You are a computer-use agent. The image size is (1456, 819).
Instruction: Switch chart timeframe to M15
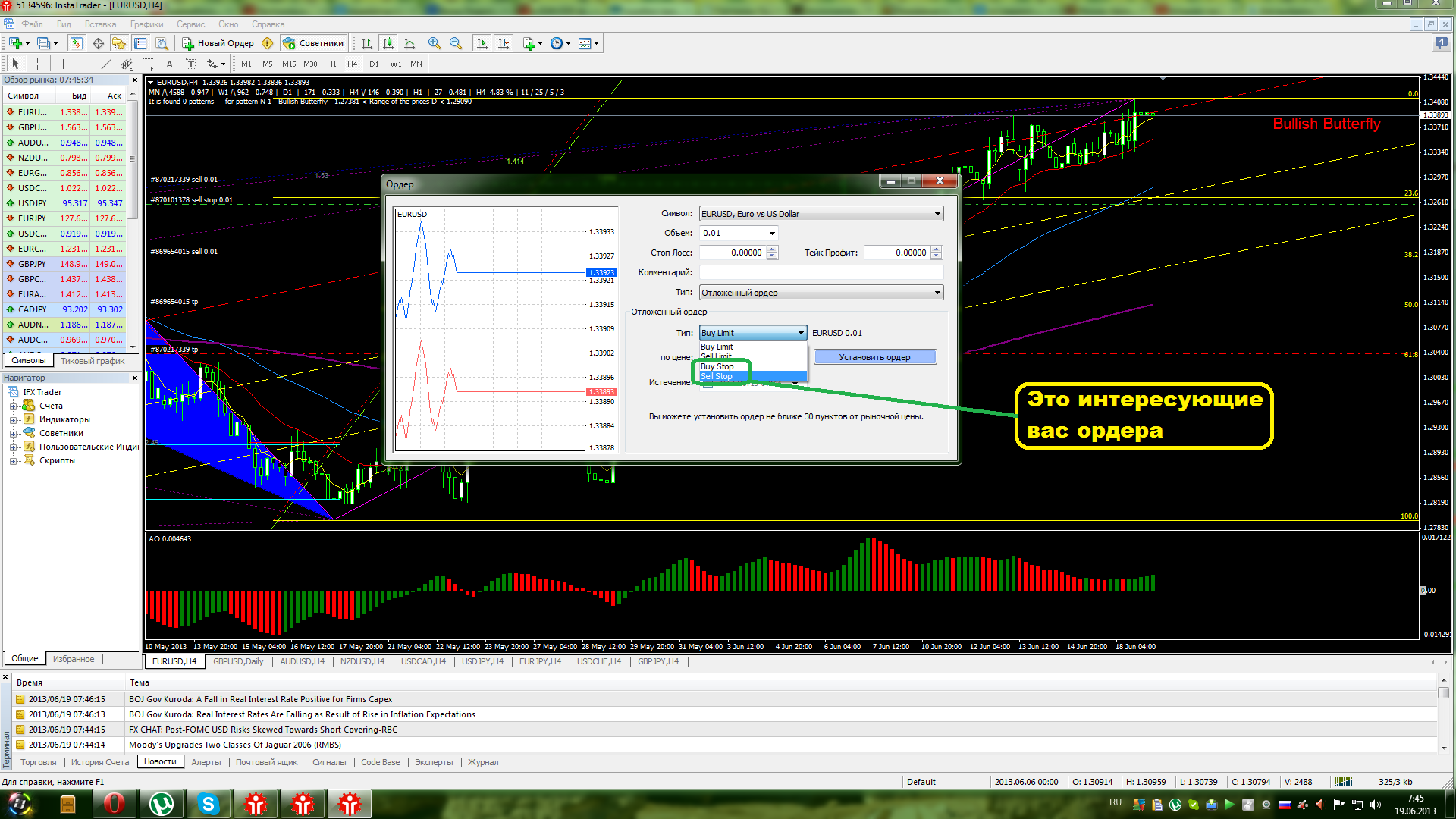(x=288, y=64)
